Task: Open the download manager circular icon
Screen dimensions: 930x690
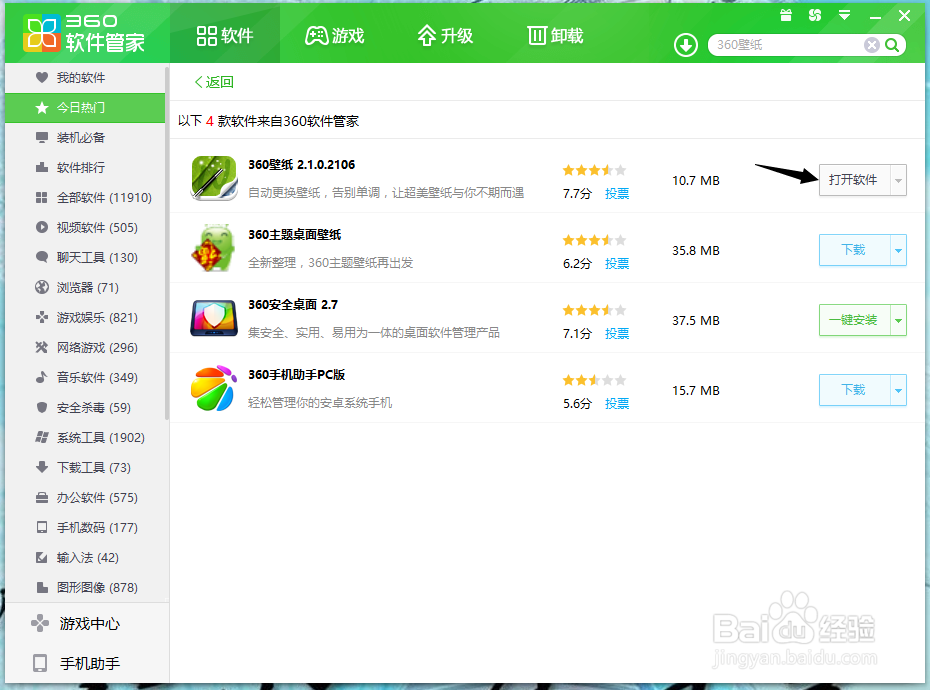Action: [x=685, y=44]
